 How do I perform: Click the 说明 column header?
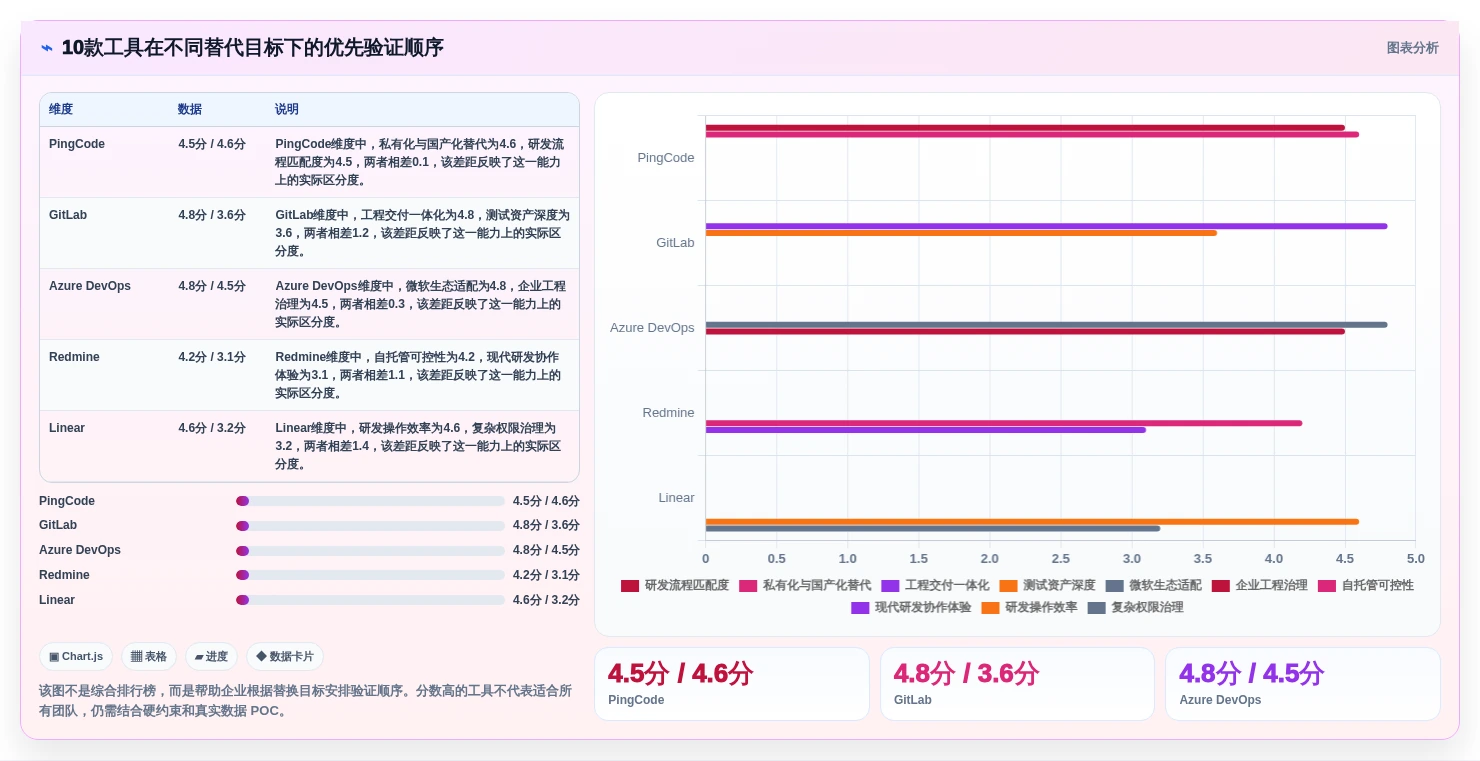tap(287, 110)
